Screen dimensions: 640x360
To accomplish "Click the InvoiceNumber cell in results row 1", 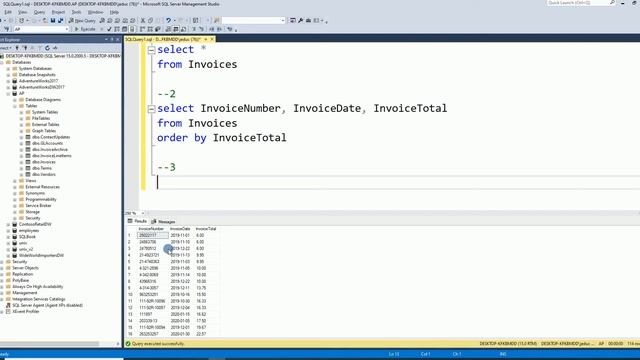I will point(153,236).
